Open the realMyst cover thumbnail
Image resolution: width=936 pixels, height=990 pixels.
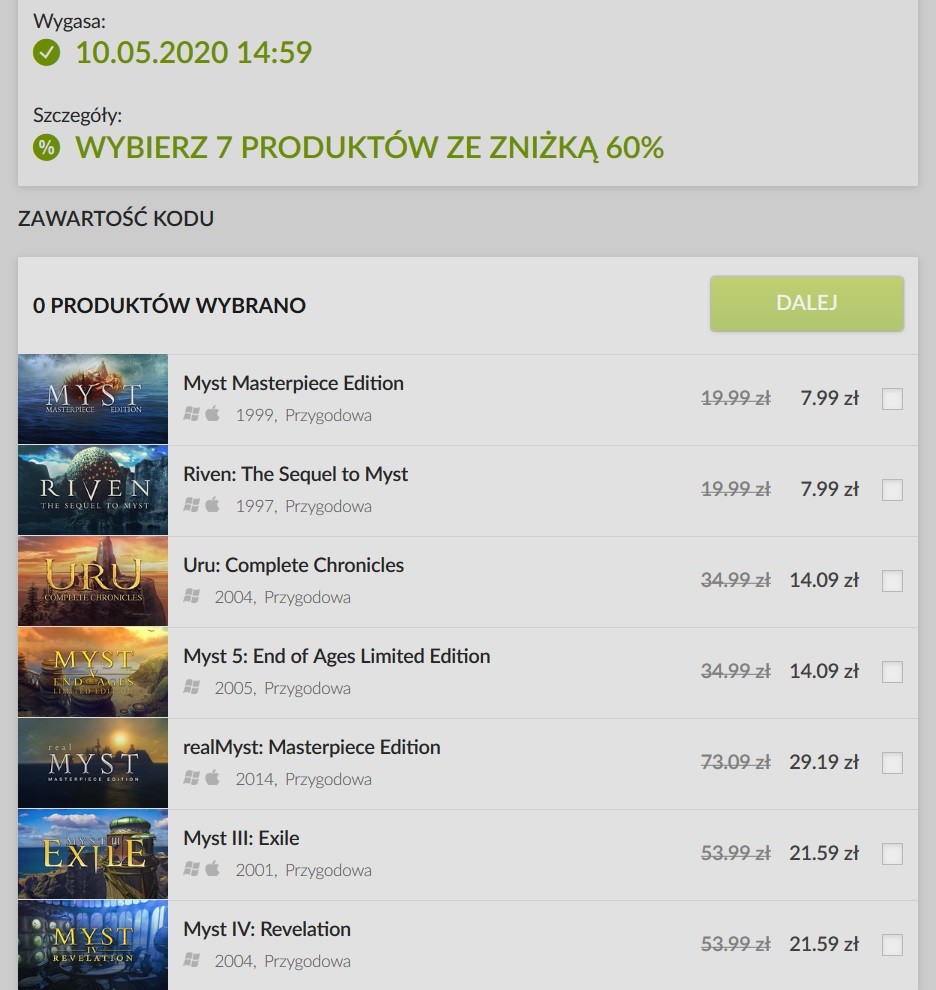(93, 763)
